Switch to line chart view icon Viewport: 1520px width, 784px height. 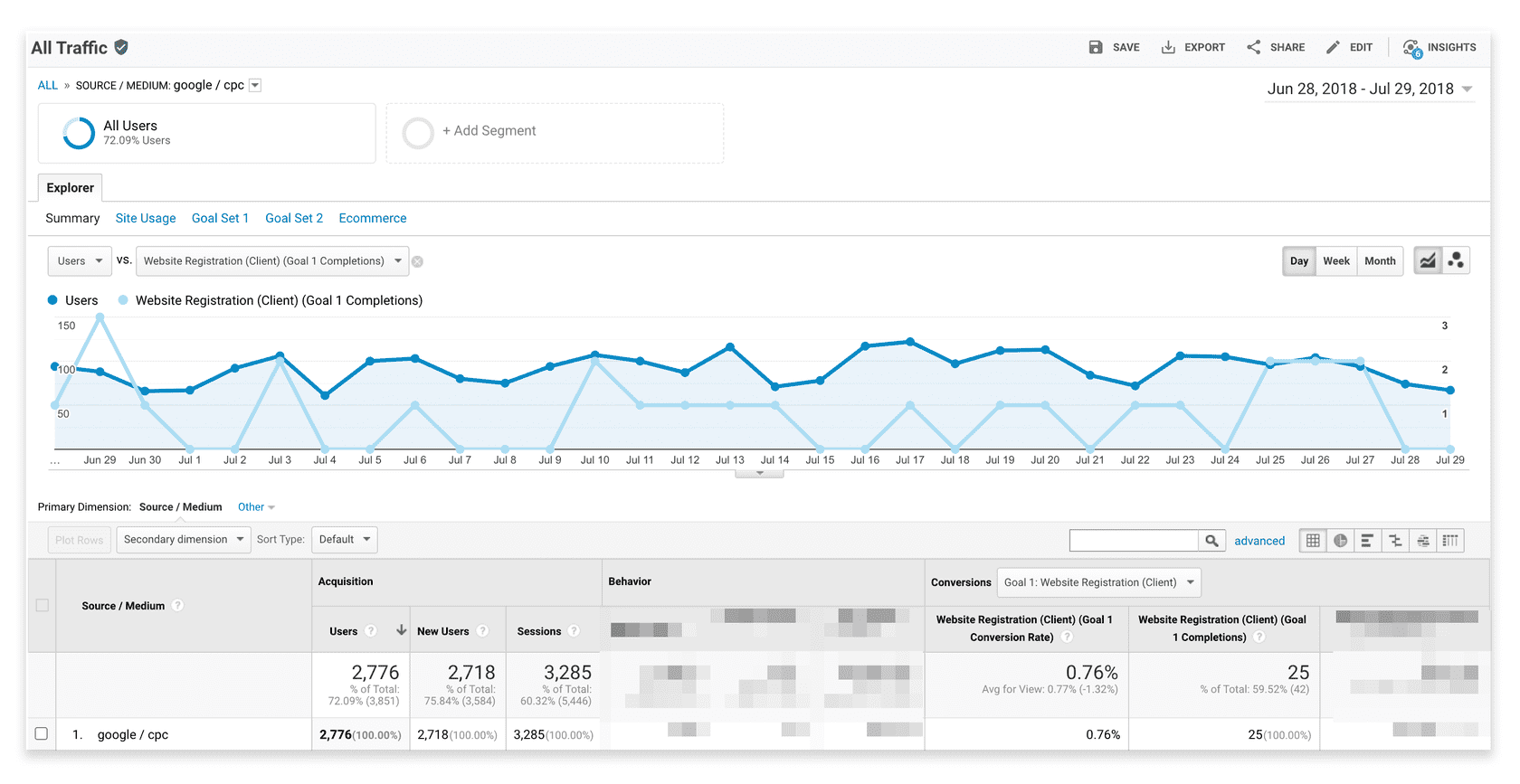pyautogui.click(x=1428, y=260)
